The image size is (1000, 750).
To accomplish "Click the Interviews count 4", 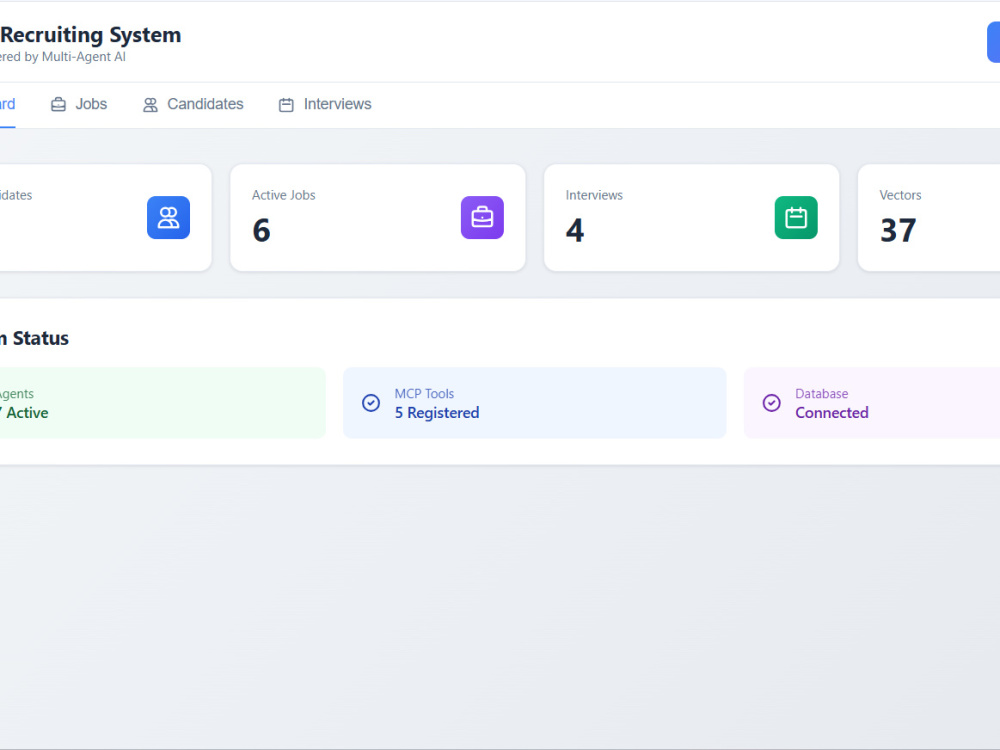I will pos(575,230).
